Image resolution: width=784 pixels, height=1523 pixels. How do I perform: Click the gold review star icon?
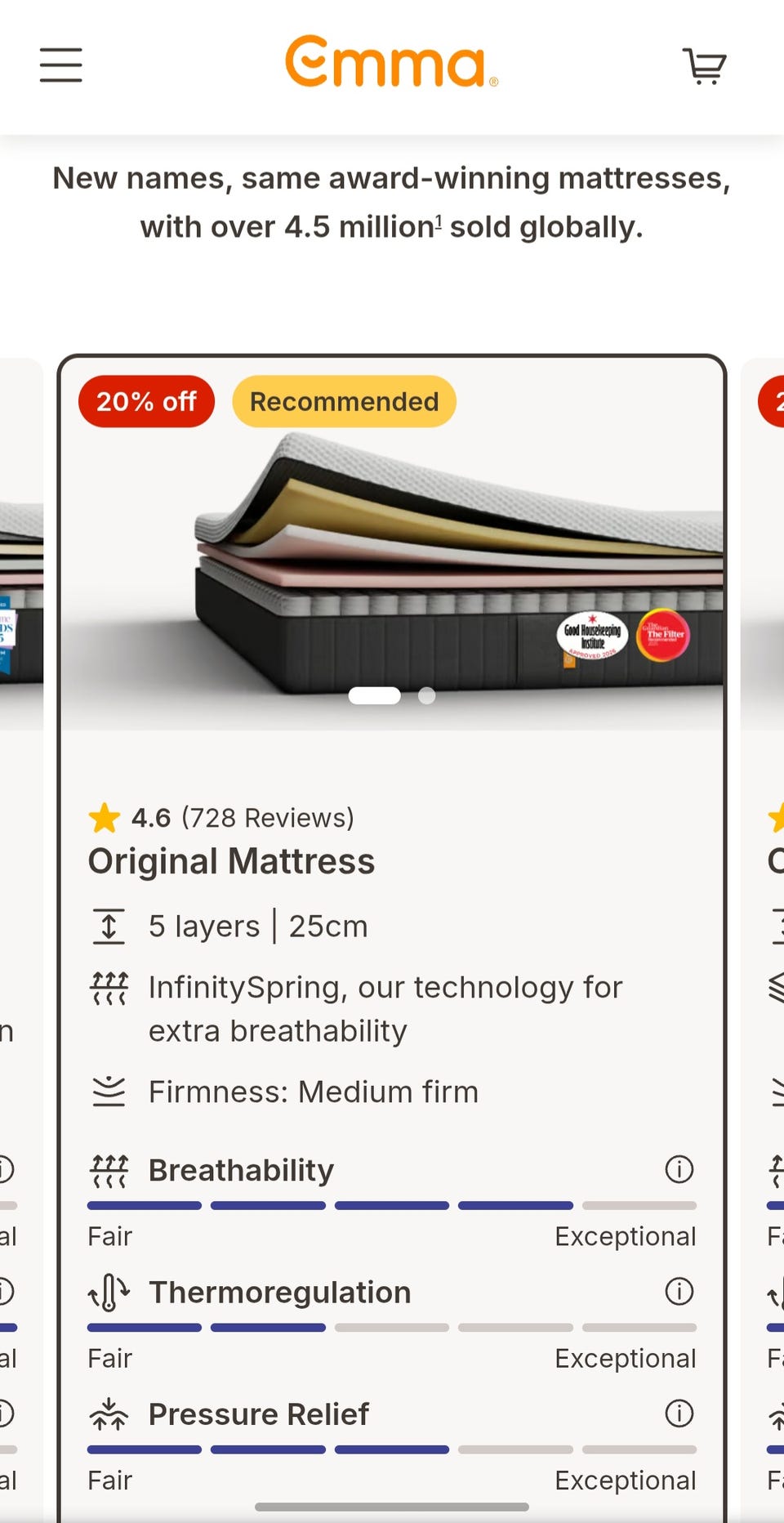(105, 818)
